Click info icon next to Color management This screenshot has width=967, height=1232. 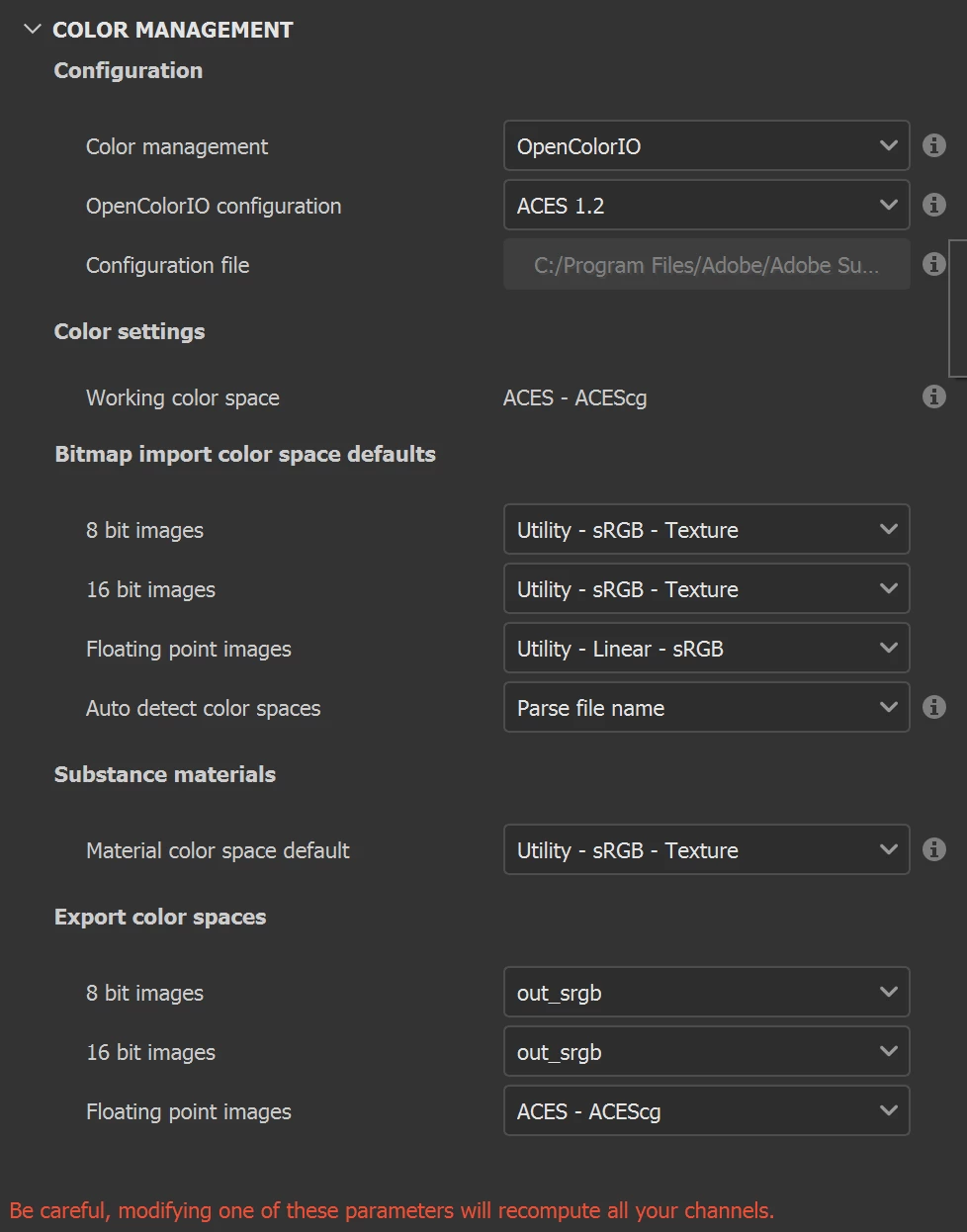click(933, 145)
